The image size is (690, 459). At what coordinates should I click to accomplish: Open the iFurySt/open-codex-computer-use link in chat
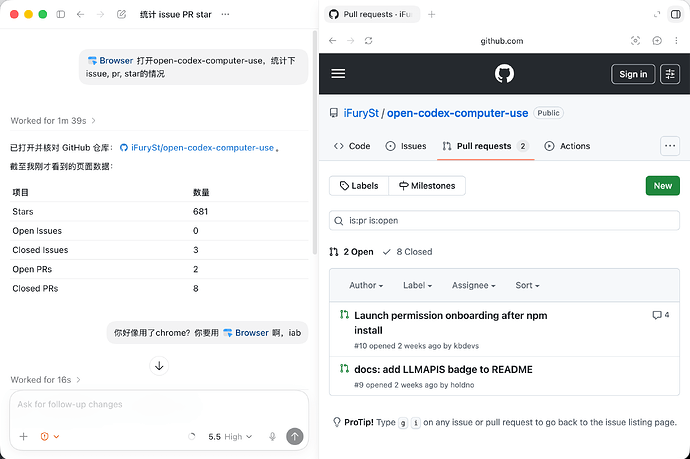pyautogui.click(x=198, y=148)
